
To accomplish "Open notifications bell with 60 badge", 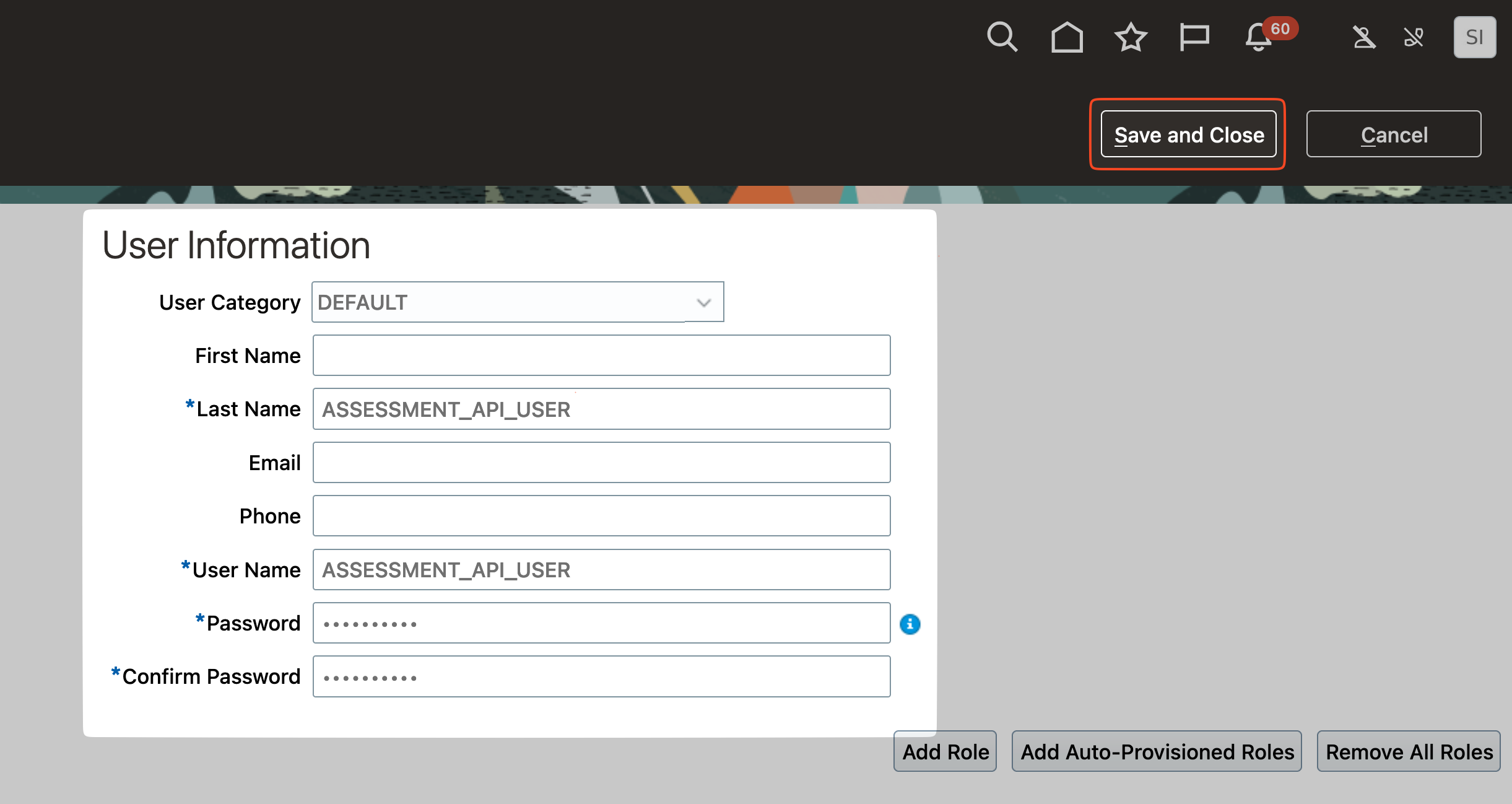I will click(x=1260, y=37).
